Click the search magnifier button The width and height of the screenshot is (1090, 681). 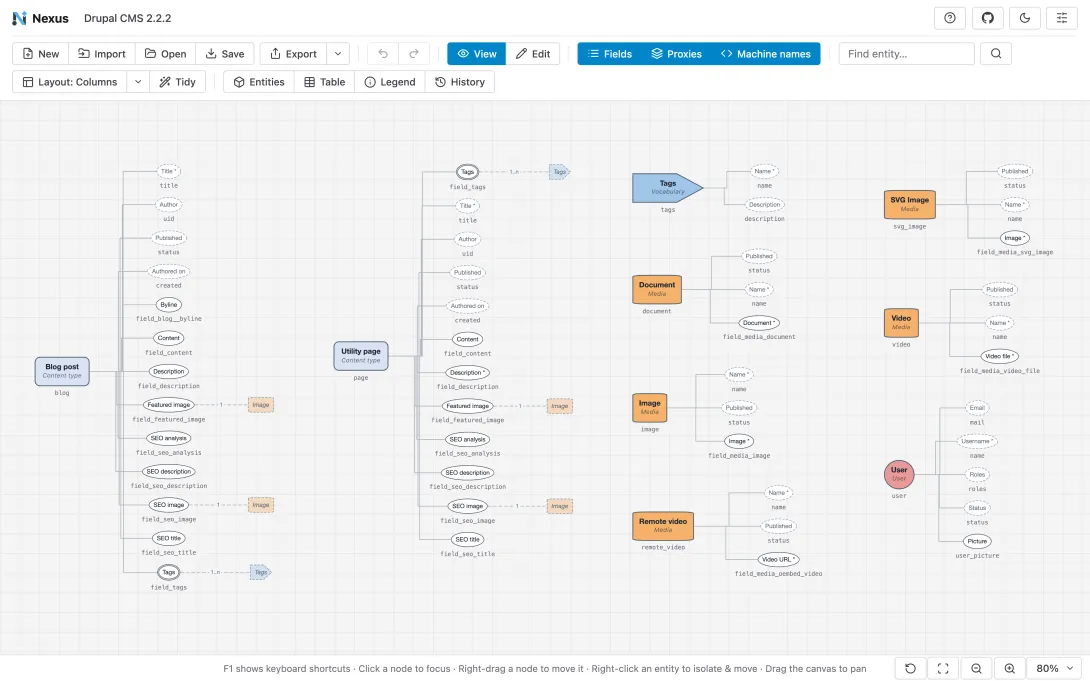pyautogui.click(x=995, y=54)
